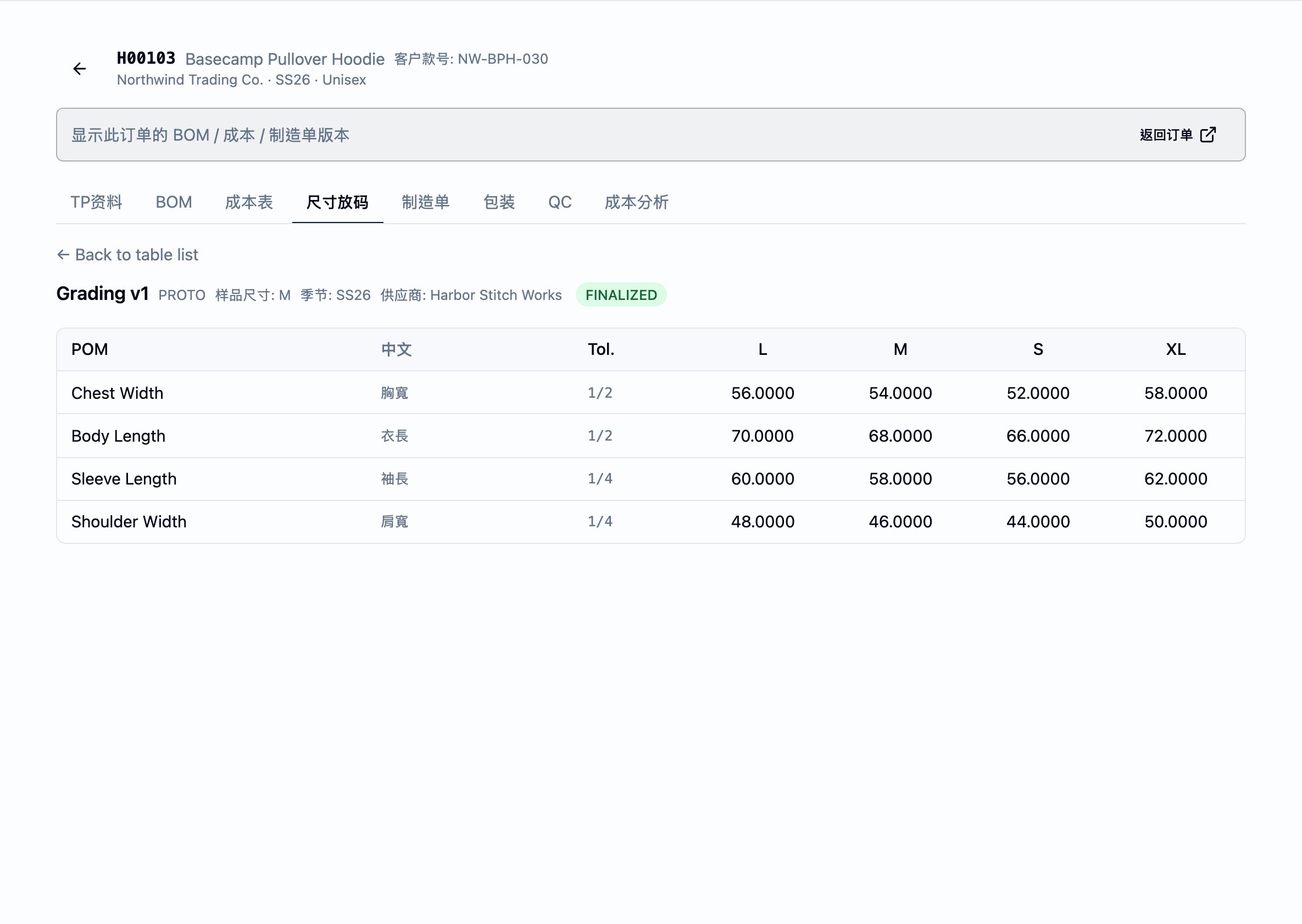1302x924 pixels.
Task: Click Body Length L value 70.0000
Action: (x=763, y=436)
